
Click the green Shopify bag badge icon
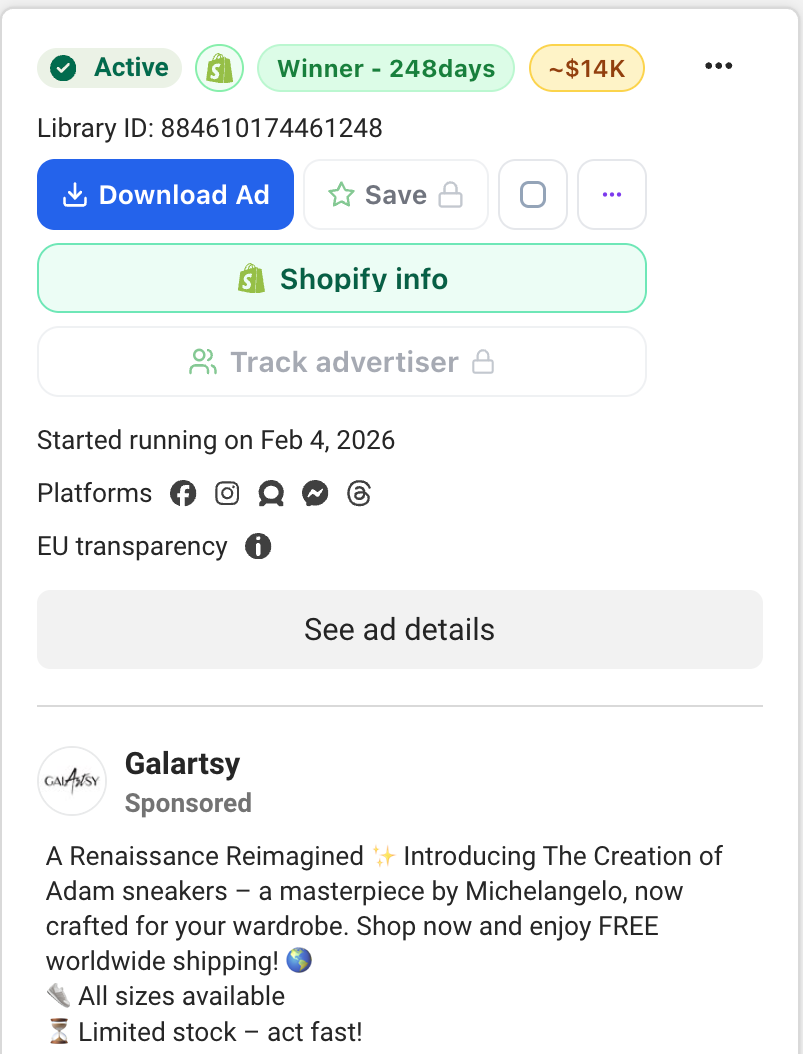click(219, 68)
